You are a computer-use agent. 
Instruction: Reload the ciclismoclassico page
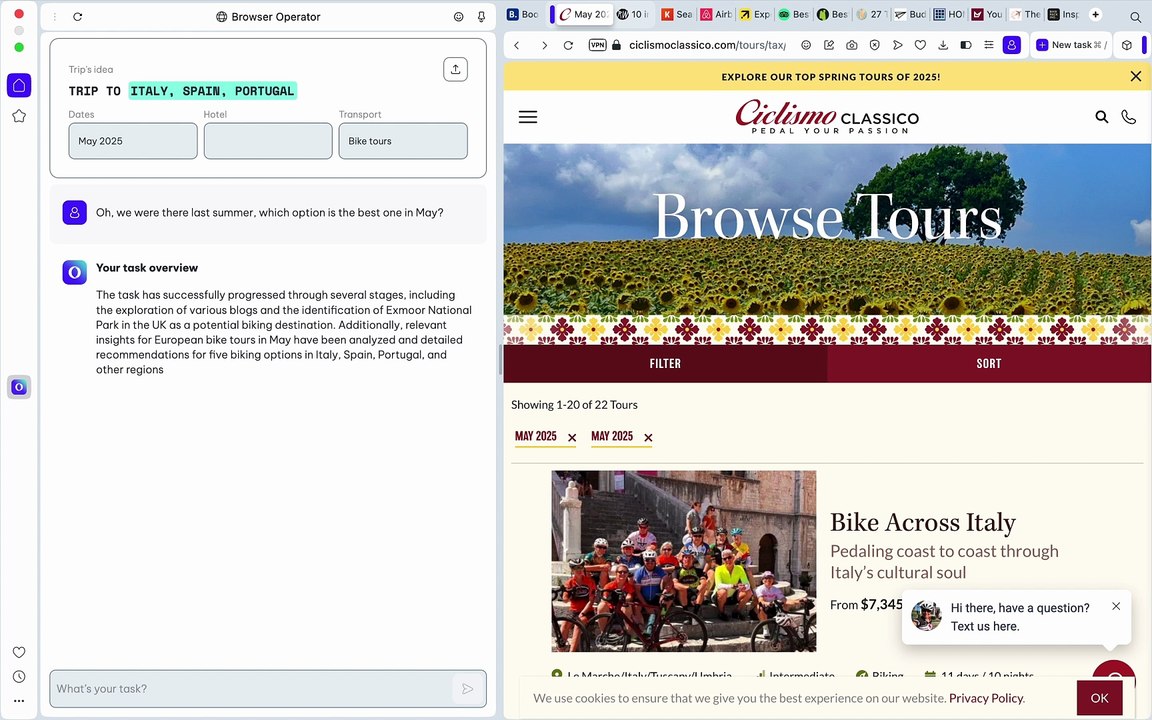click(x=568, y=45)
